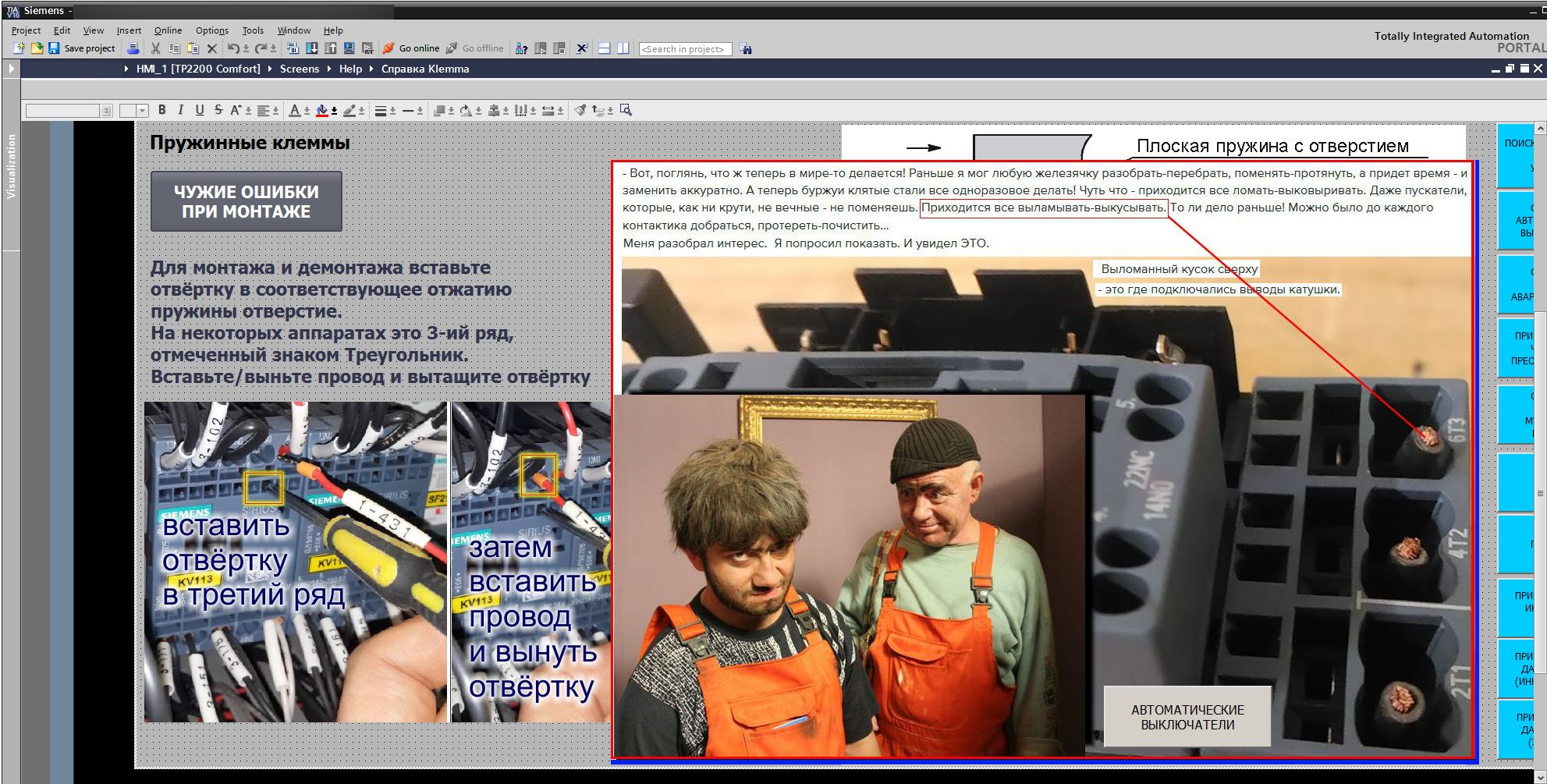Toggle Bold text formatting
1547x784 pixels.
[x=162, y=110]
